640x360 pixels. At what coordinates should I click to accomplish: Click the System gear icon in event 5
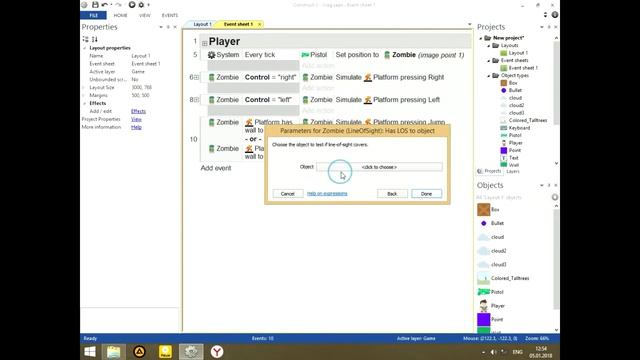[211, 55]
